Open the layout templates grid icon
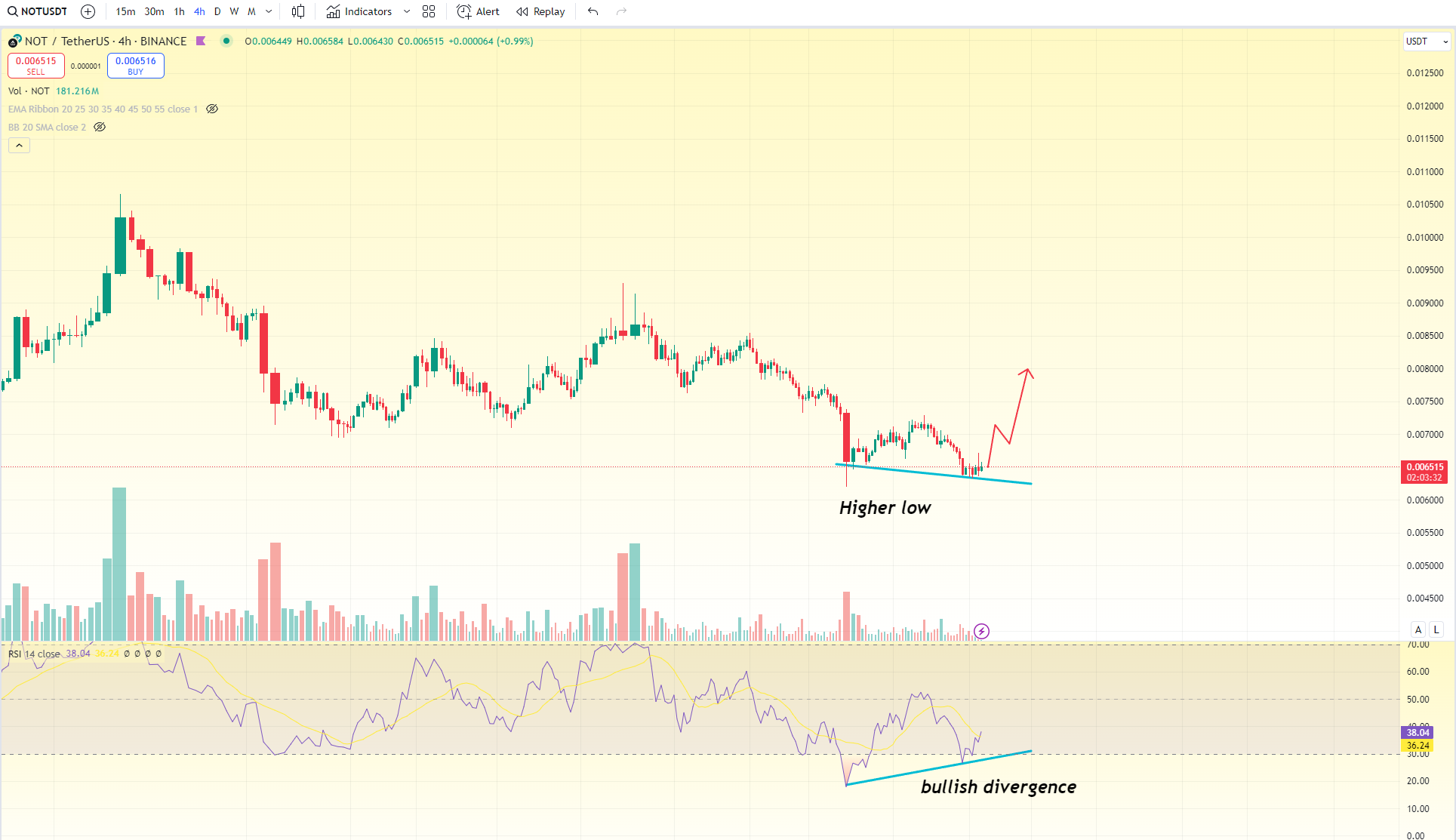1456x840 pixels. tap(429, 11)
